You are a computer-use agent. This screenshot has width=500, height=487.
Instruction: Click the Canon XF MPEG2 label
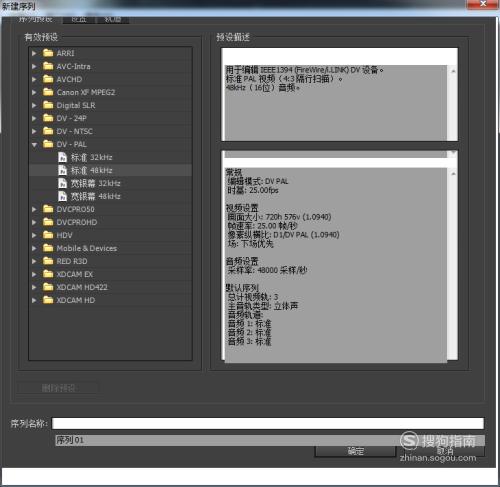[86, 92]
